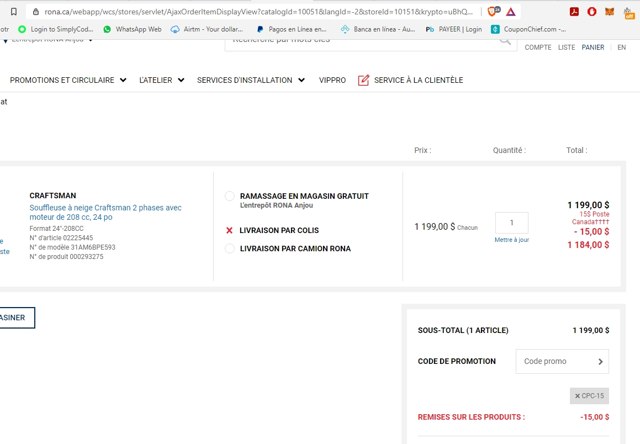
Task: Expand Promotions et circulaire menu
Action: pos(68,80)
